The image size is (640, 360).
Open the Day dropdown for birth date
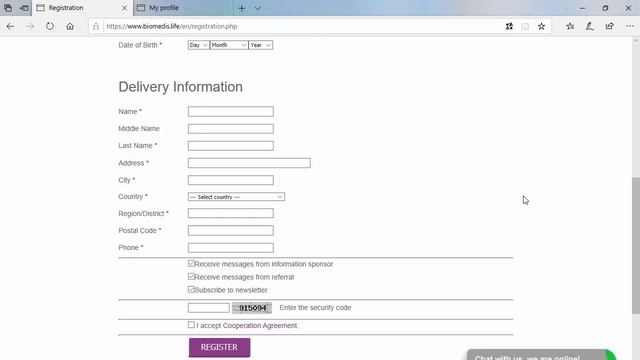(x=198, y=45)
